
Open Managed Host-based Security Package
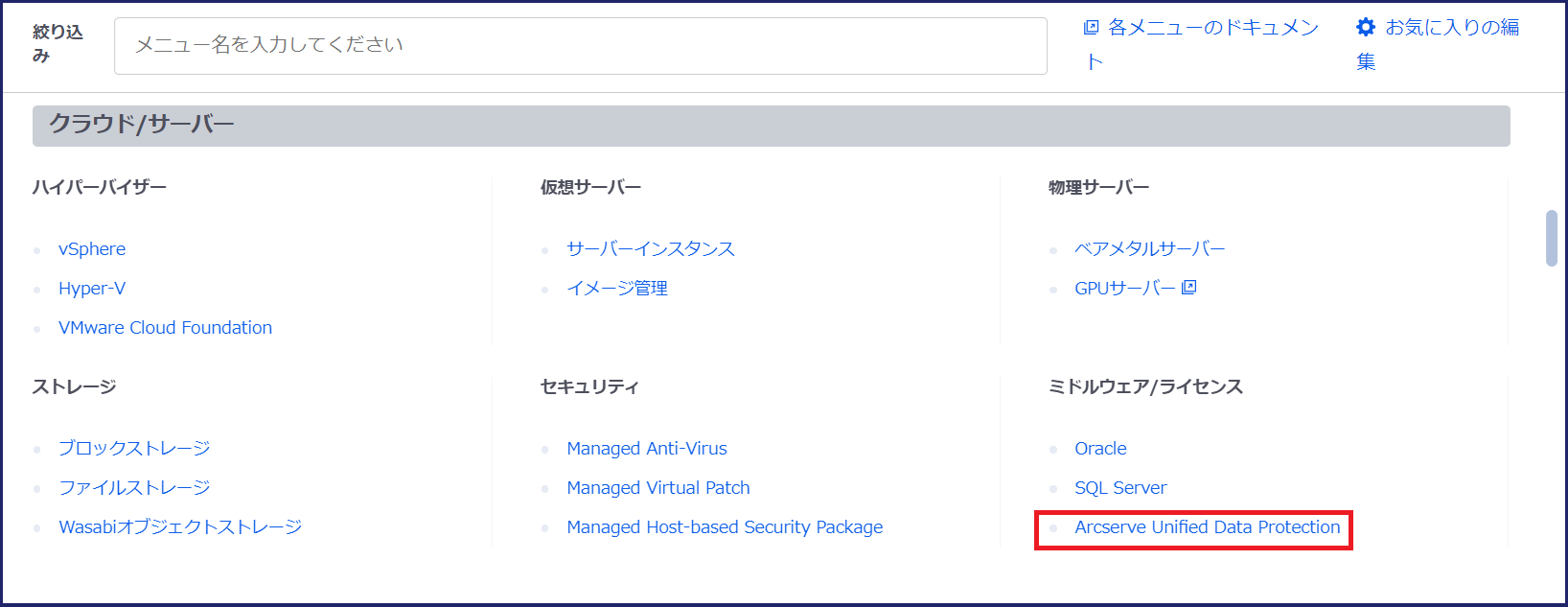[x=725, y=527]
